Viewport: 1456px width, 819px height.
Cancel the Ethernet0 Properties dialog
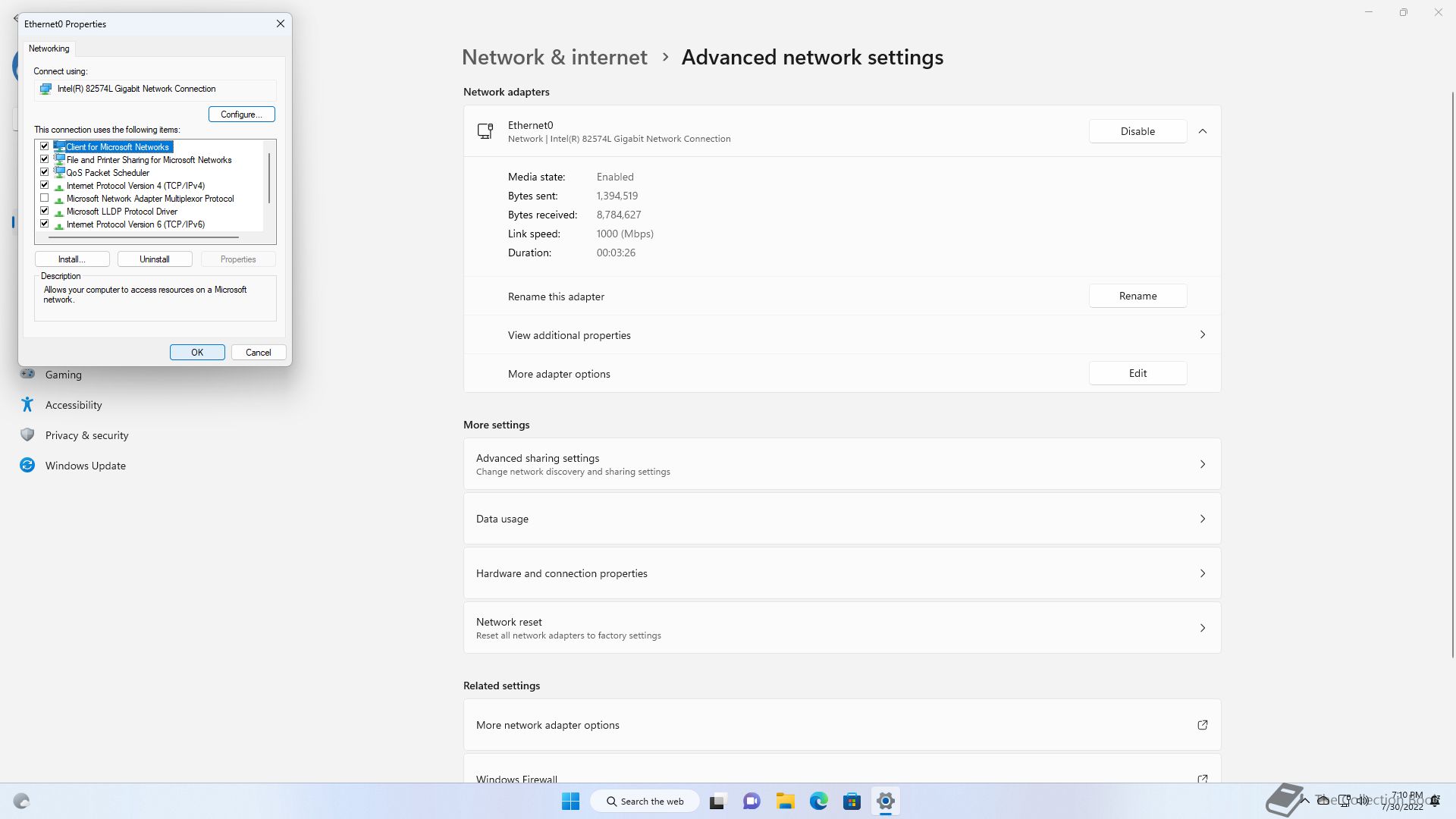click(258, 353)
